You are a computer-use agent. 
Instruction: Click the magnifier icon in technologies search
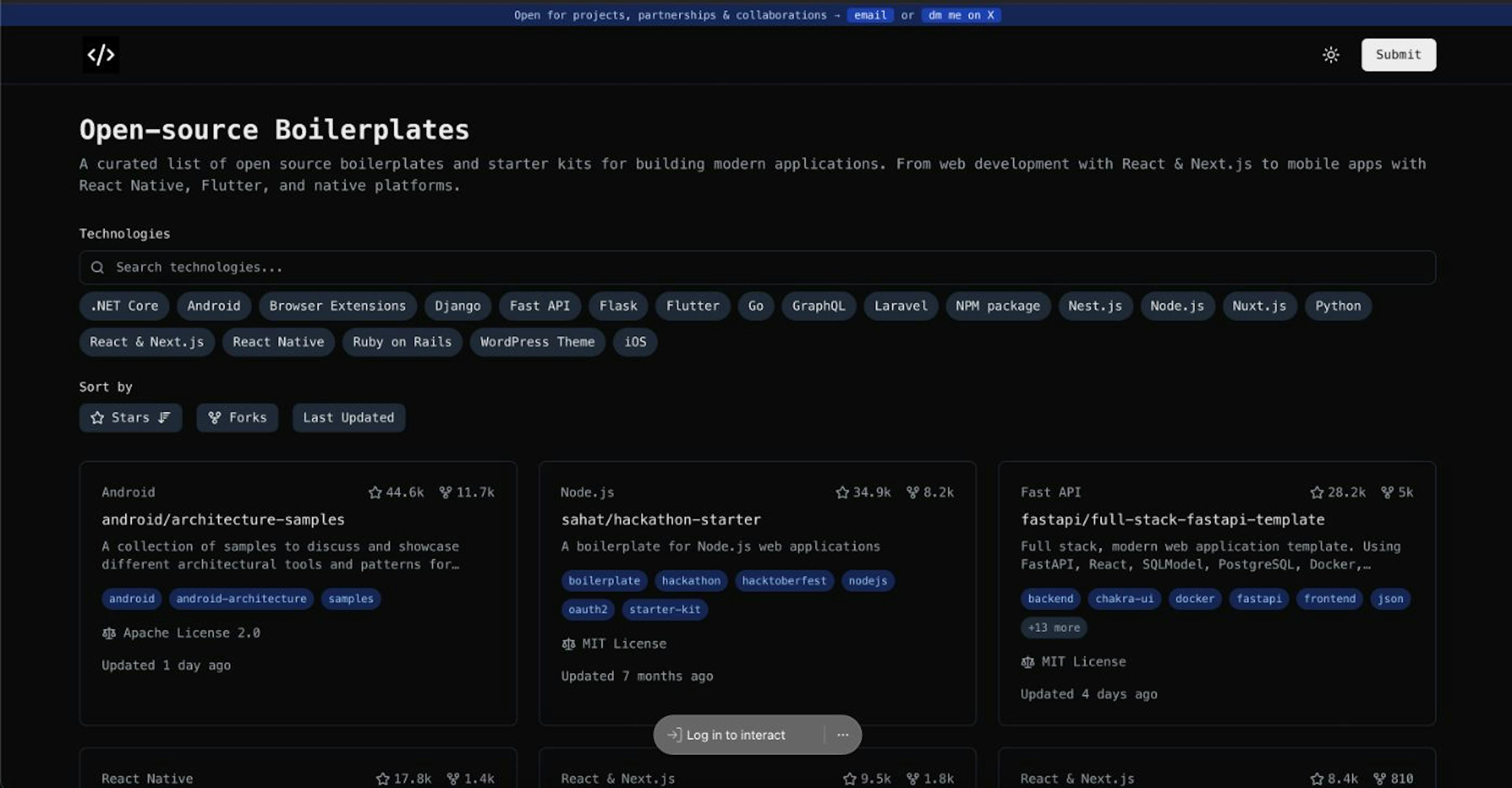pyautogui.click(x=97, y=268)
